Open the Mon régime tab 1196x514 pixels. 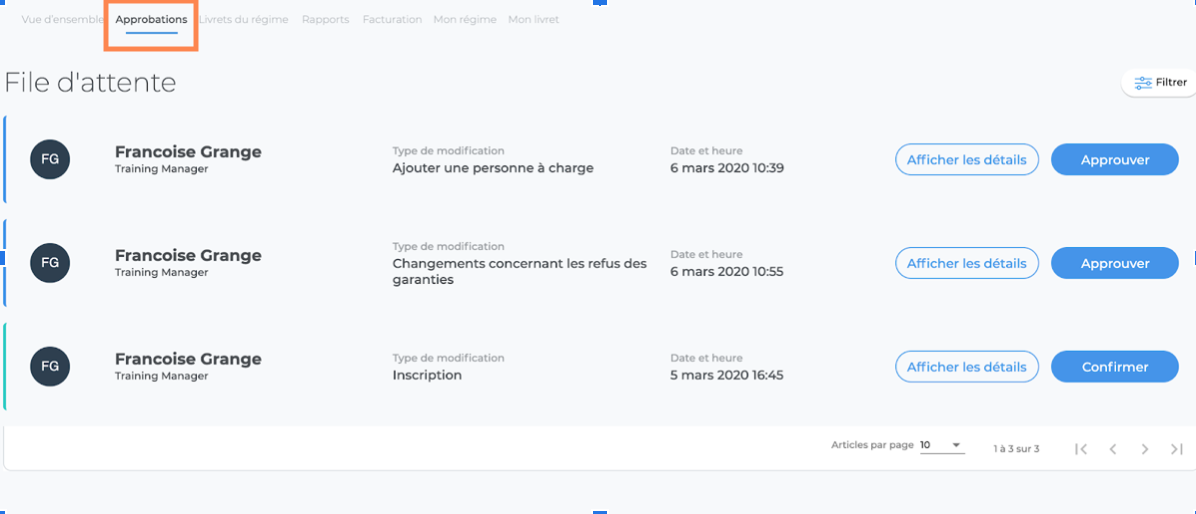[x=464, y=20]
